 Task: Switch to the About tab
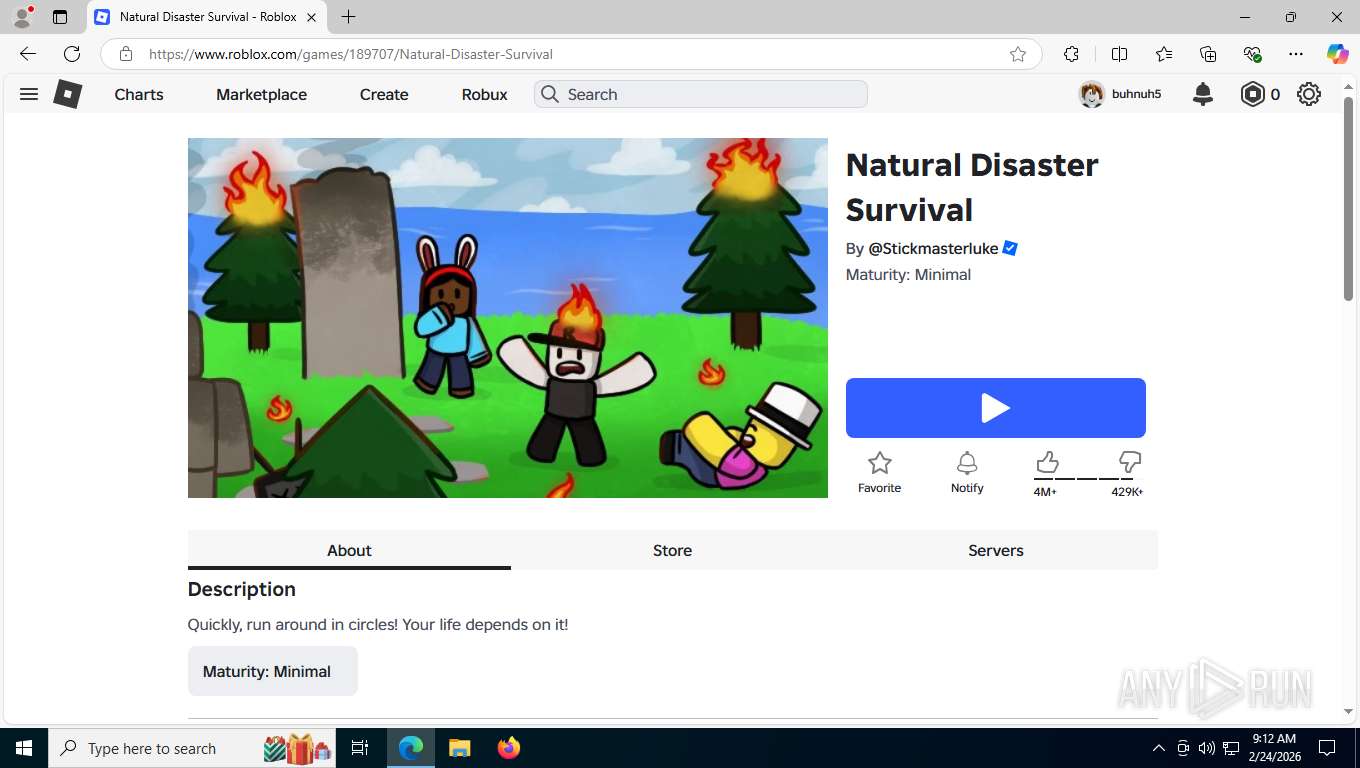(x=349, y=550)
